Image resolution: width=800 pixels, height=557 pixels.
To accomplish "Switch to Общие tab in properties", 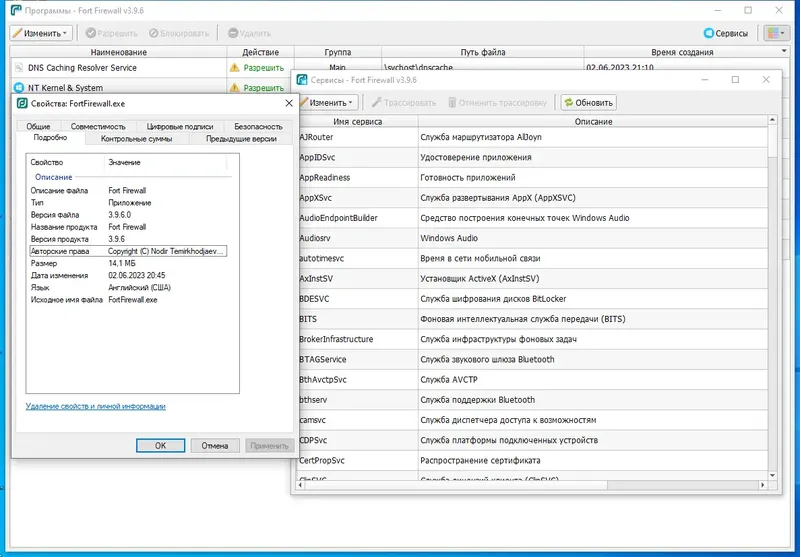I will (x=38, y=126).
